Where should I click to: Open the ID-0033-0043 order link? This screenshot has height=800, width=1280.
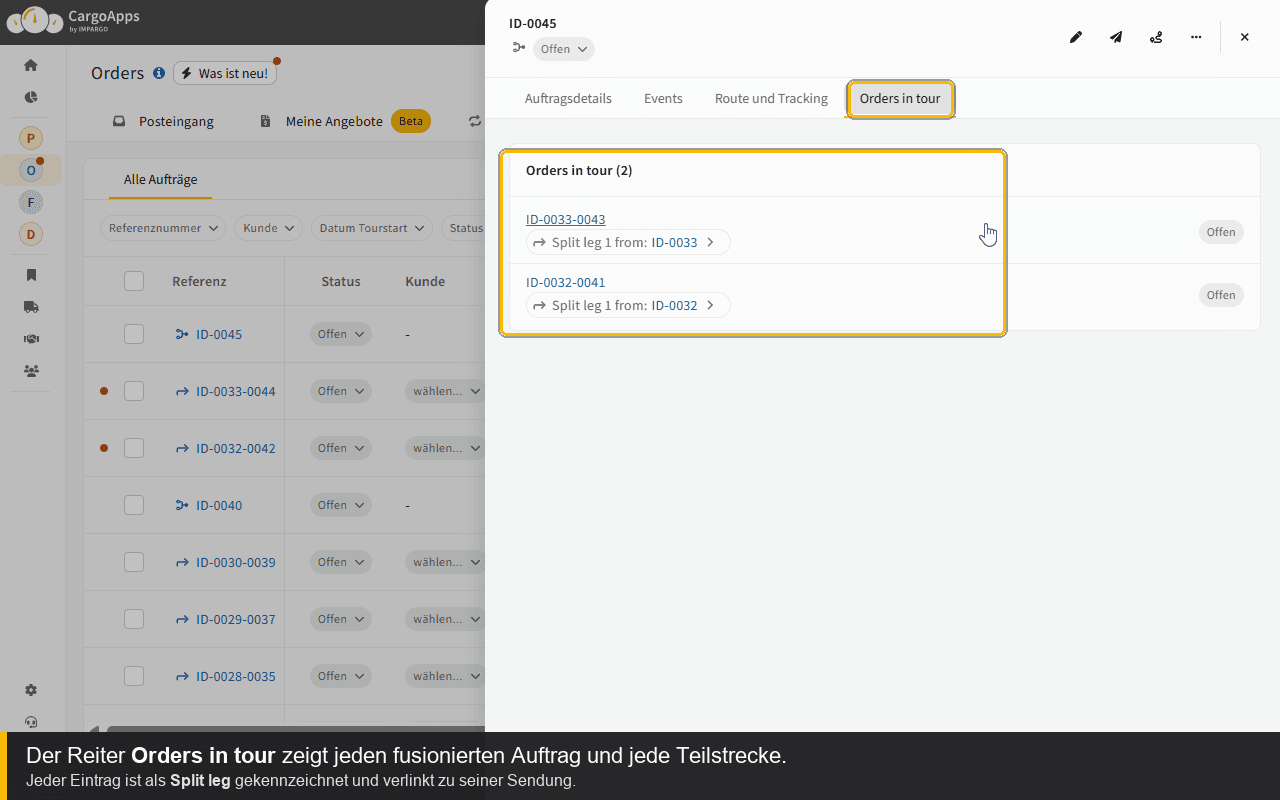pyautogui.click(x=566, y=219)
